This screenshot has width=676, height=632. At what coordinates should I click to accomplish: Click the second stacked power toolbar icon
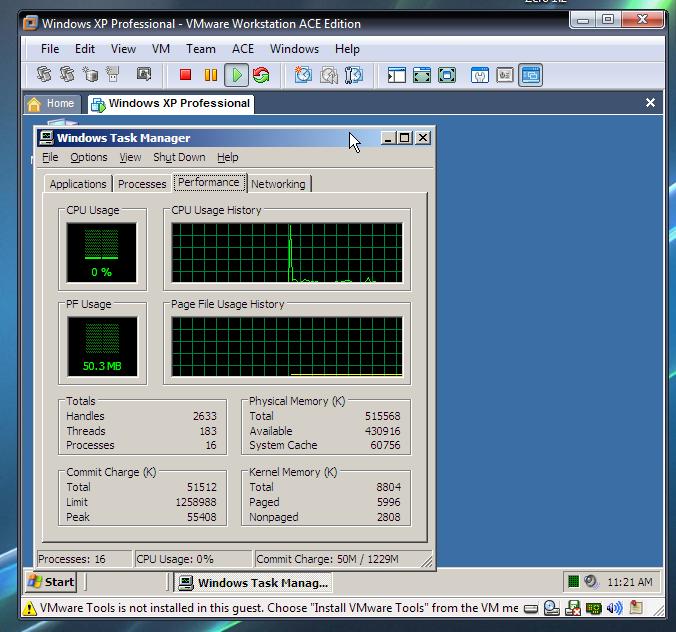click(67, 74)
